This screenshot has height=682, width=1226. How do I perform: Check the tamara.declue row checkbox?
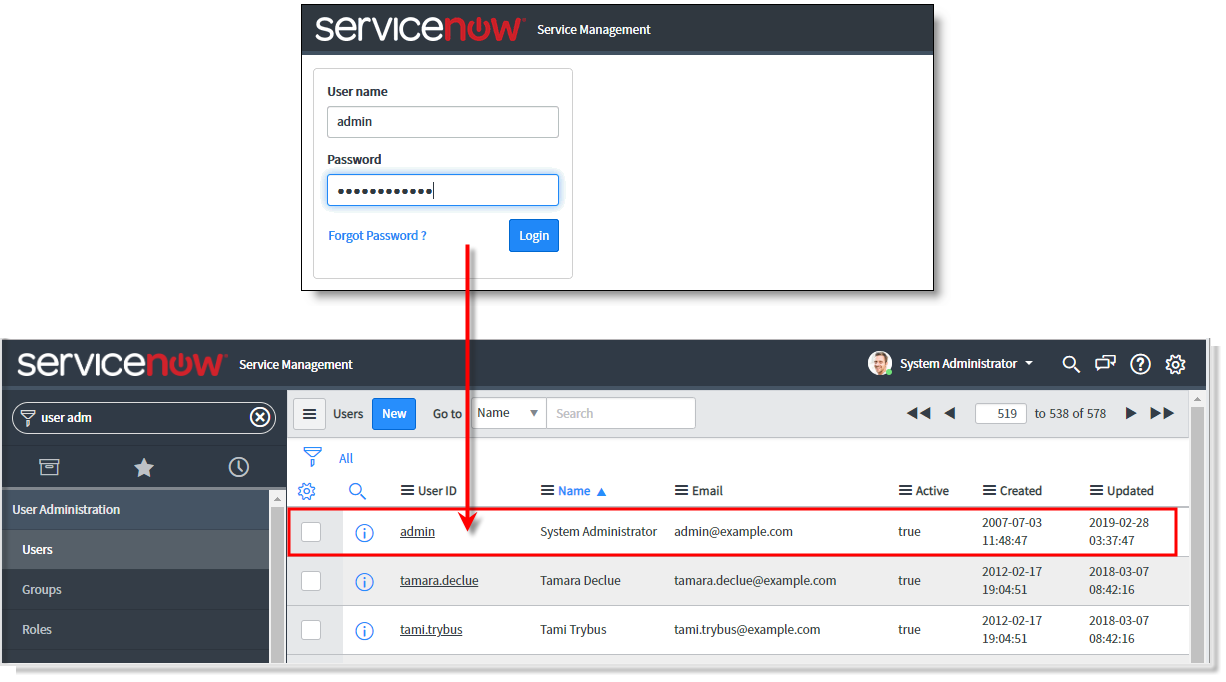pos(312,581)
